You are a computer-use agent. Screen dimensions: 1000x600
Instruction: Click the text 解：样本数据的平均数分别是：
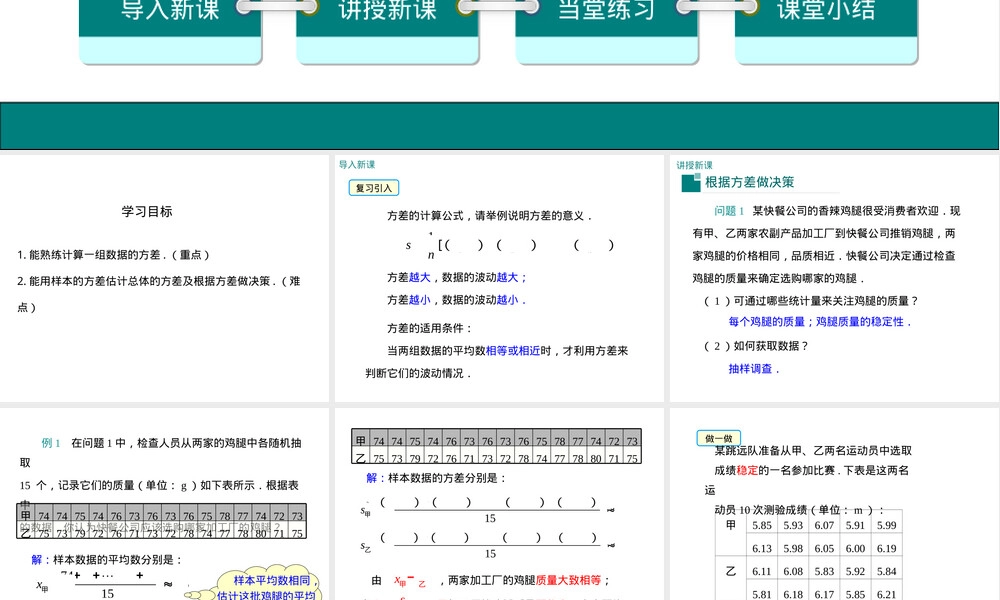[x=107, y=560]
